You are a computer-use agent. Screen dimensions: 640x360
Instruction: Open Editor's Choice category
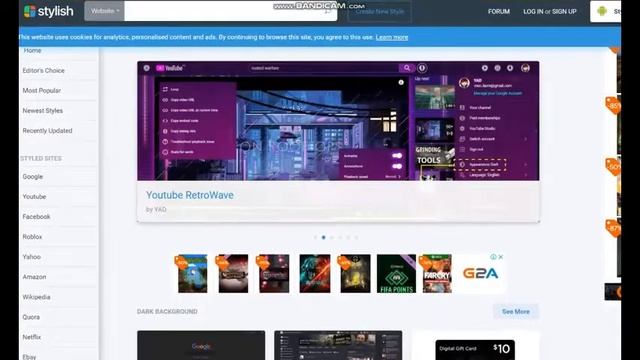click(x=43, y=71)
